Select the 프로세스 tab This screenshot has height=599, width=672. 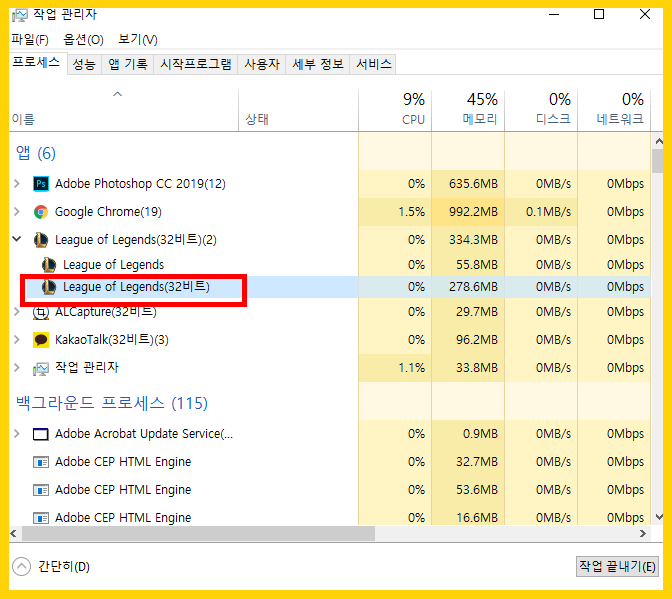[36, 63]
